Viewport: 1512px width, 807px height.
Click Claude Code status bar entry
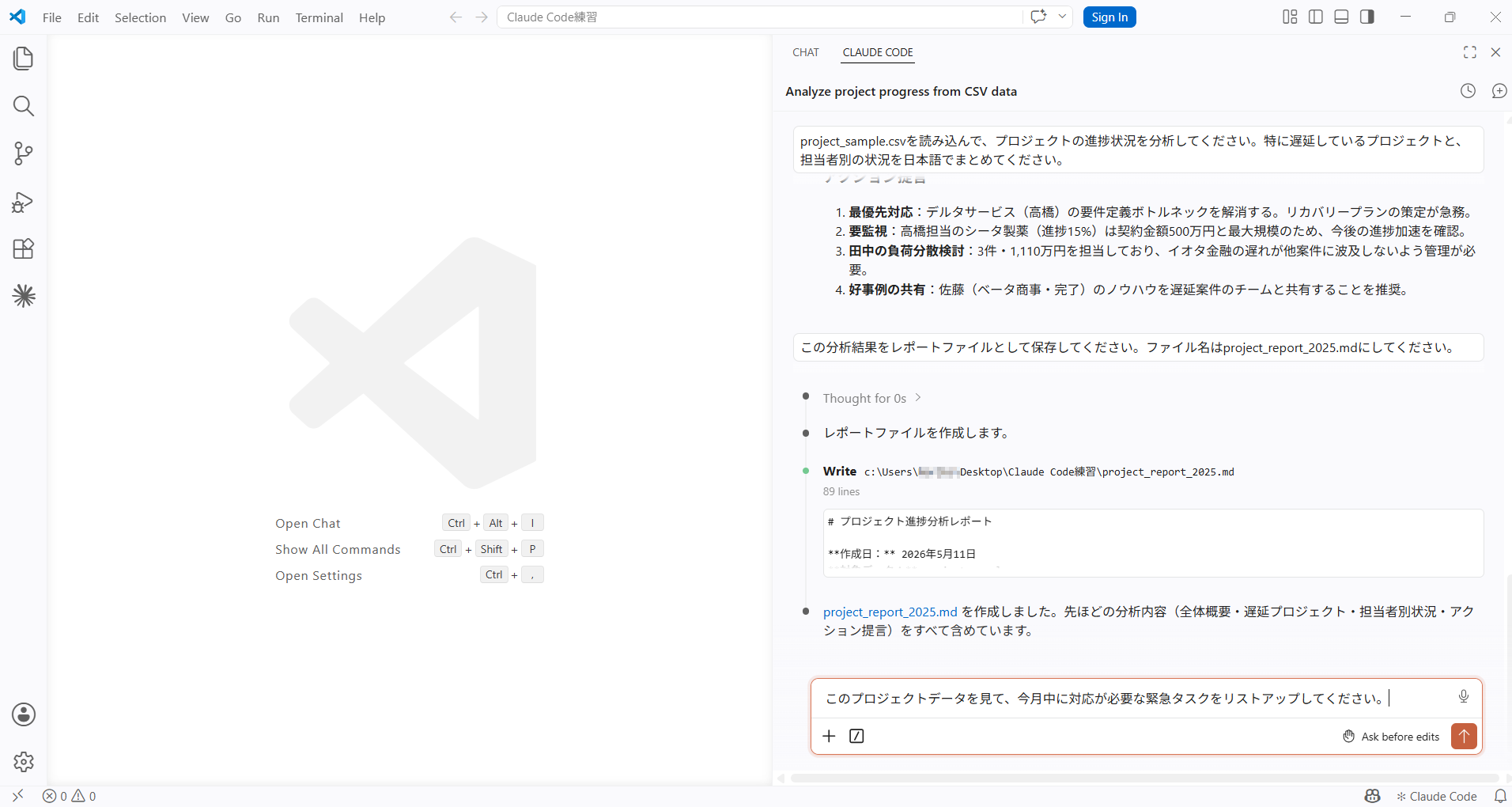click(1437, 796)
